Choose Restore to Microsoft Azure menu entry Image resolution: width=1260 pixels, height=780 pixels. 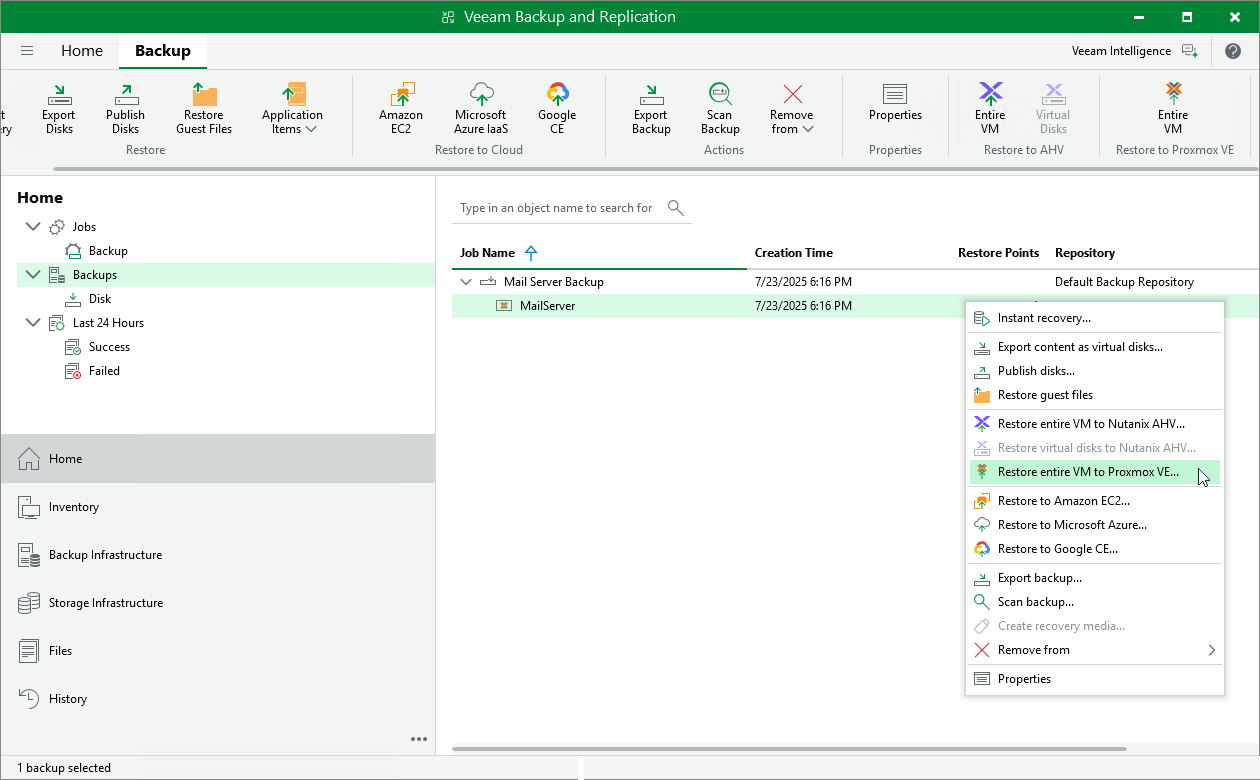(x=1095, y=525)
